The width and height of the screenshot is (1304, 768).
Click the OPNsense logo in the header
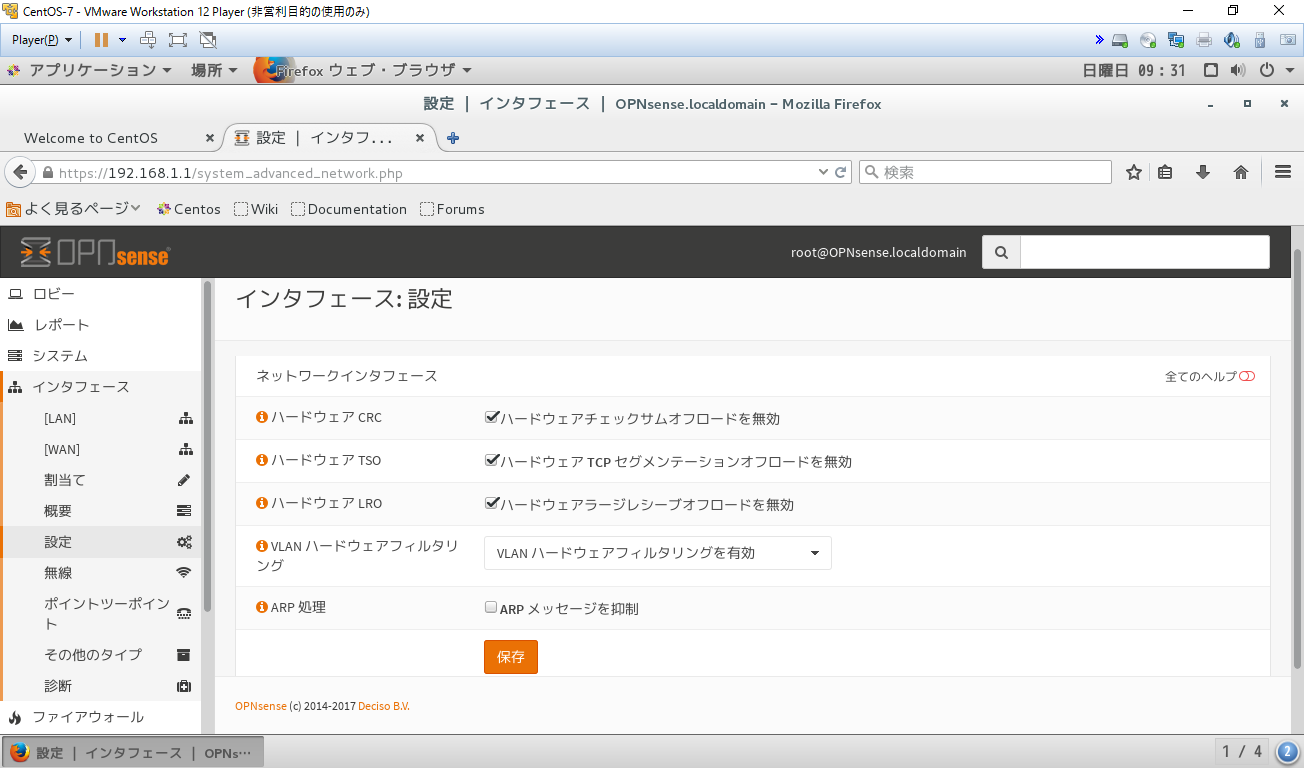[94, 252]
